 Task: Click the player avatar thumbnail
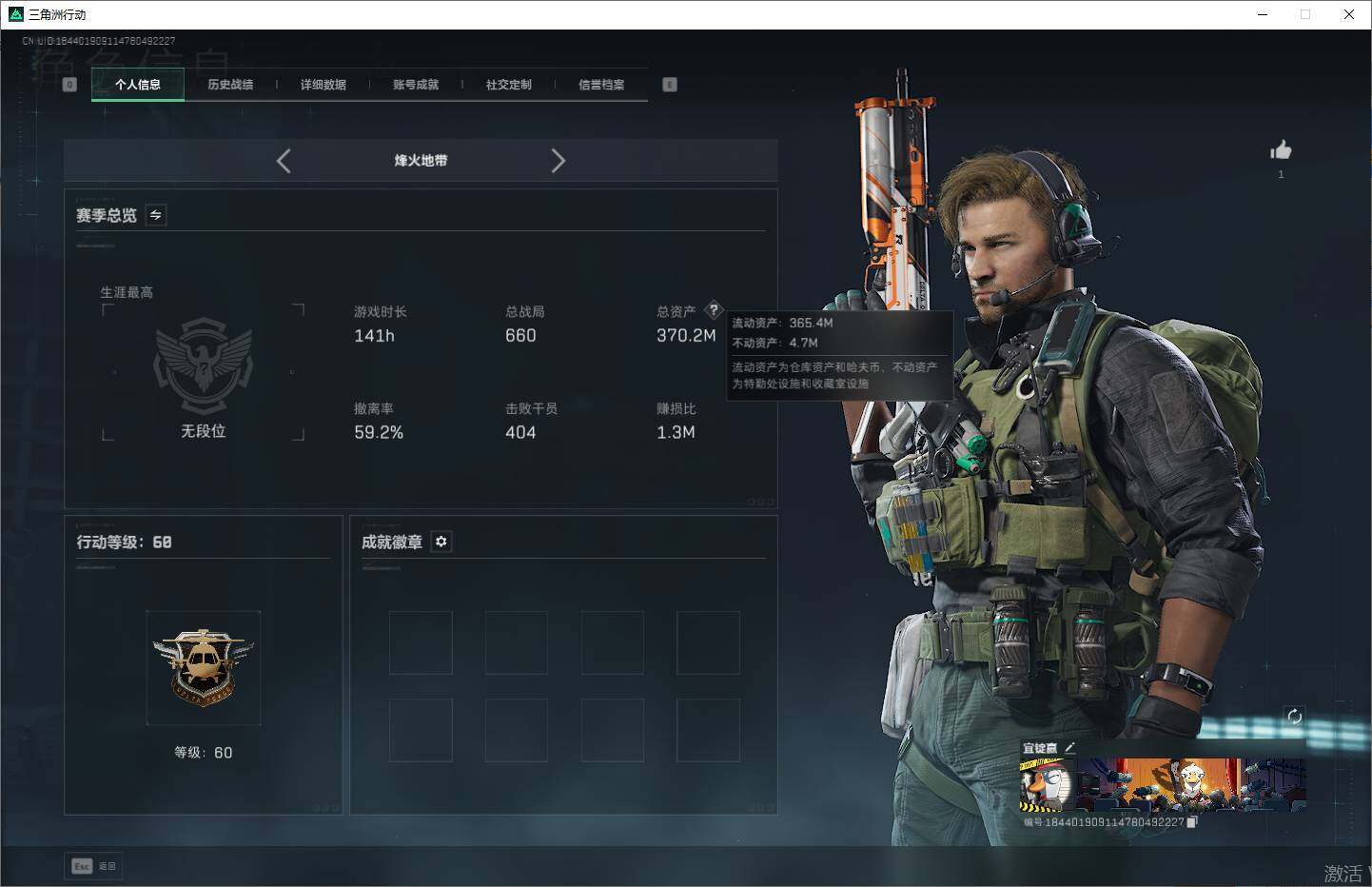click(1045, 784)
